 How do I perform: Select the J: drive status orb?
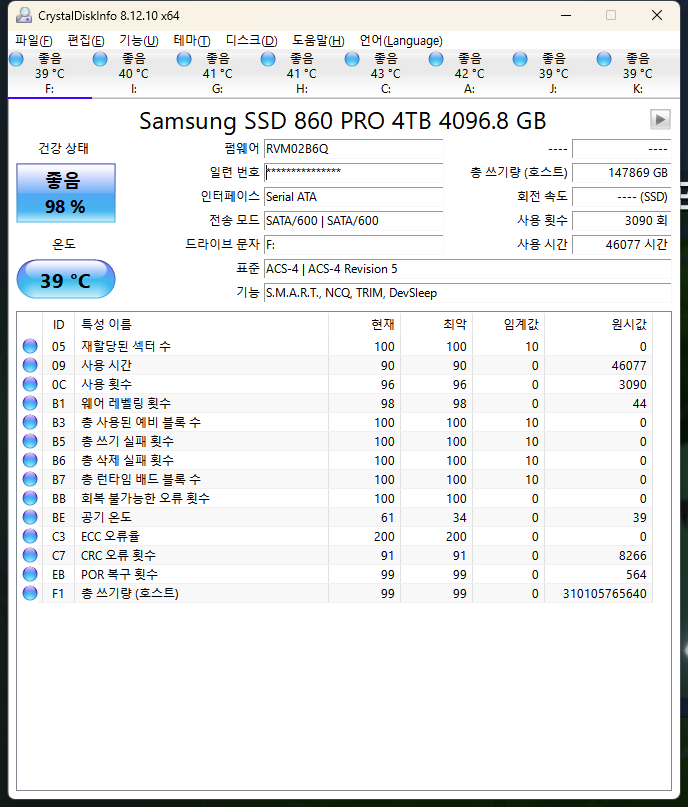(520, 60)
